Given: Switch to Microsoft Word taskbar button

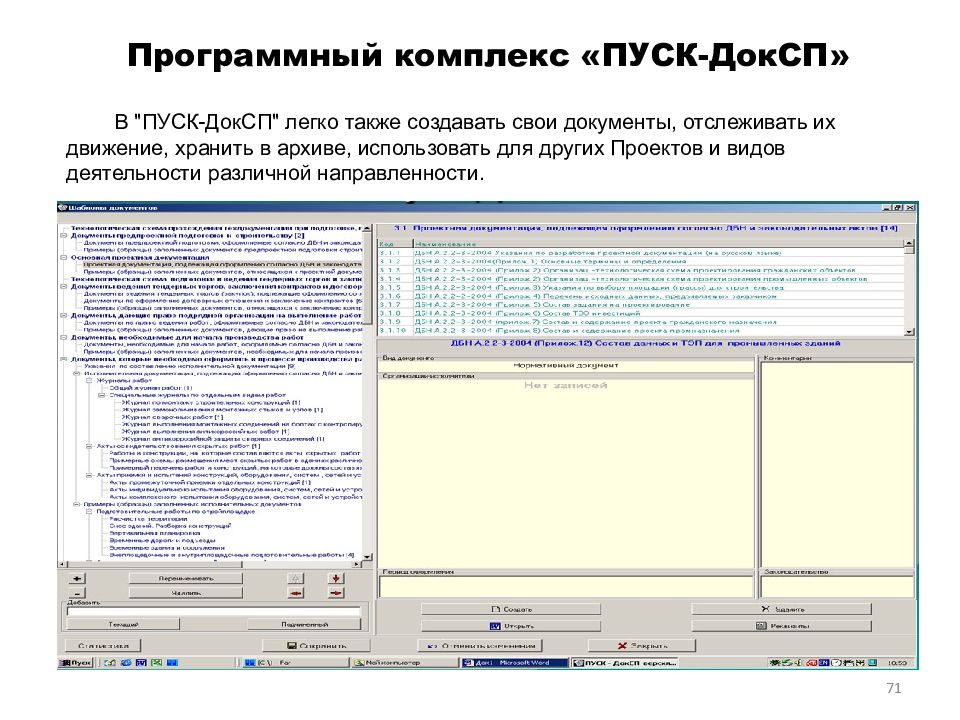Looking at the screenshot, I should pos(513,662).
